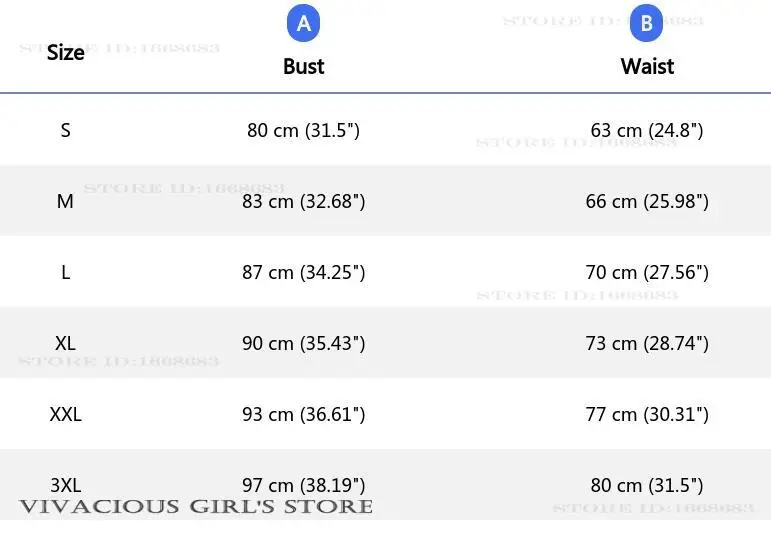Click bust value 80 cm (31.5")
The height and width of the screenshot is (534, 771).
[x=303, y=130]
